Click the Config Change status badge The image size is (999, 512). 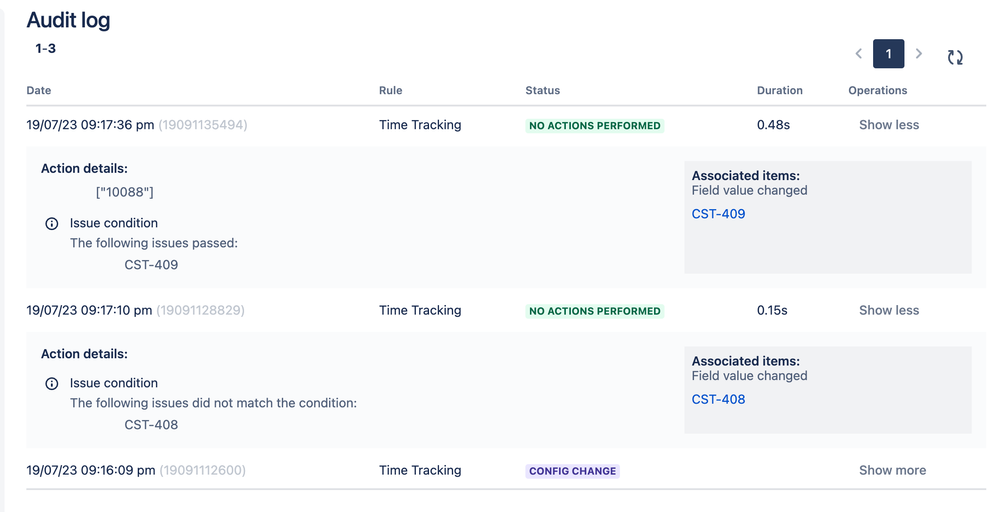pos(573,471)
